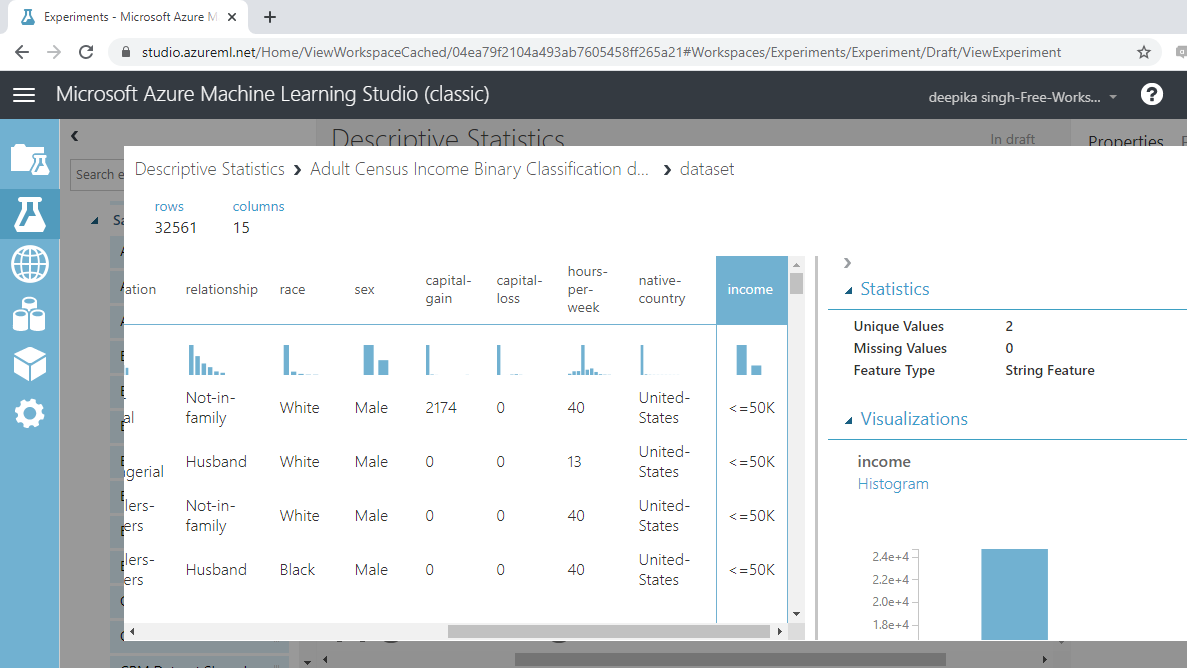Viewport: 1187px width, 668px height.
Task: Select the race column header
Action: 292,289
